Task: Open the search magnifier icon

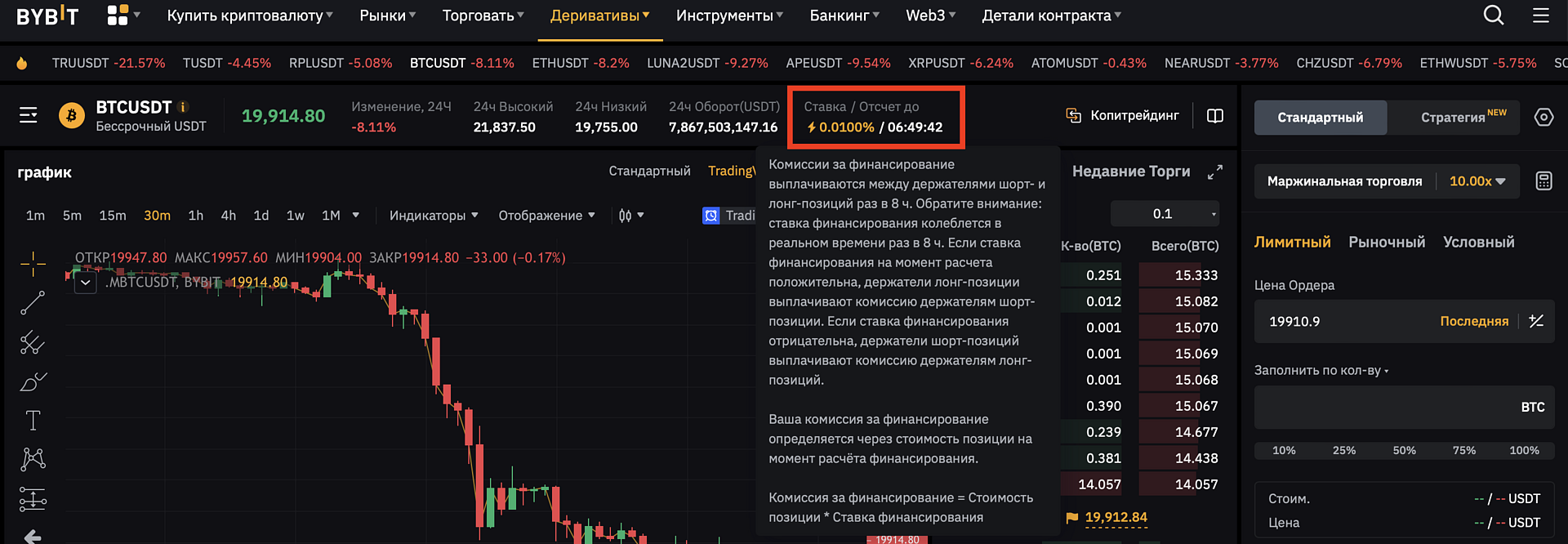Action: tap(1494, 15)
